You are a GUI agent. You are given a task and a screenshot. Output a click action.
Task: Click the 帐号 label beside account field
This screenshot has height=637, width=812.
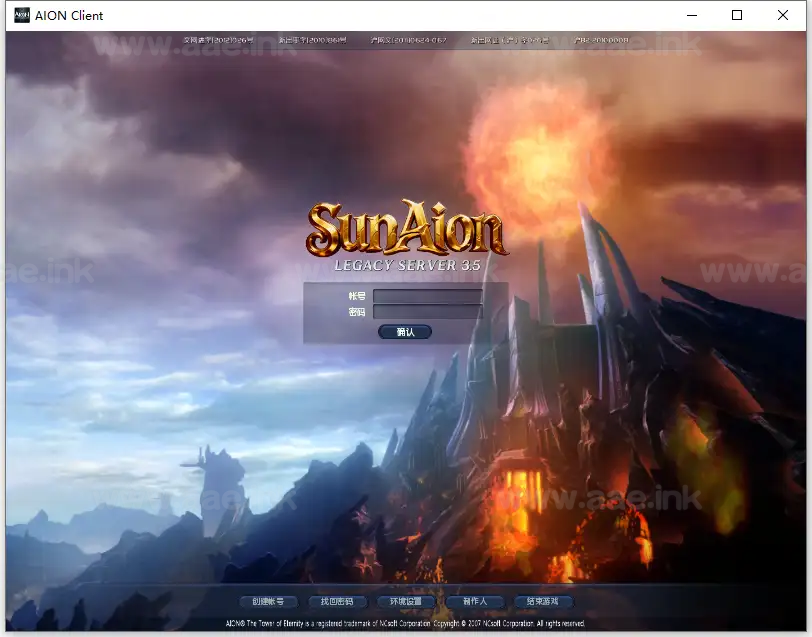[x=357, y=296]
